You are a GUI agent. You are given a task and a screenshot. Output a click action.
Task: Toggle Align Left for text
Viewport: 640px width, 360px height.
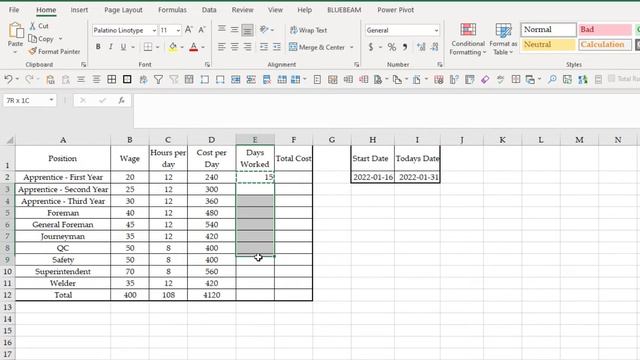222,47
